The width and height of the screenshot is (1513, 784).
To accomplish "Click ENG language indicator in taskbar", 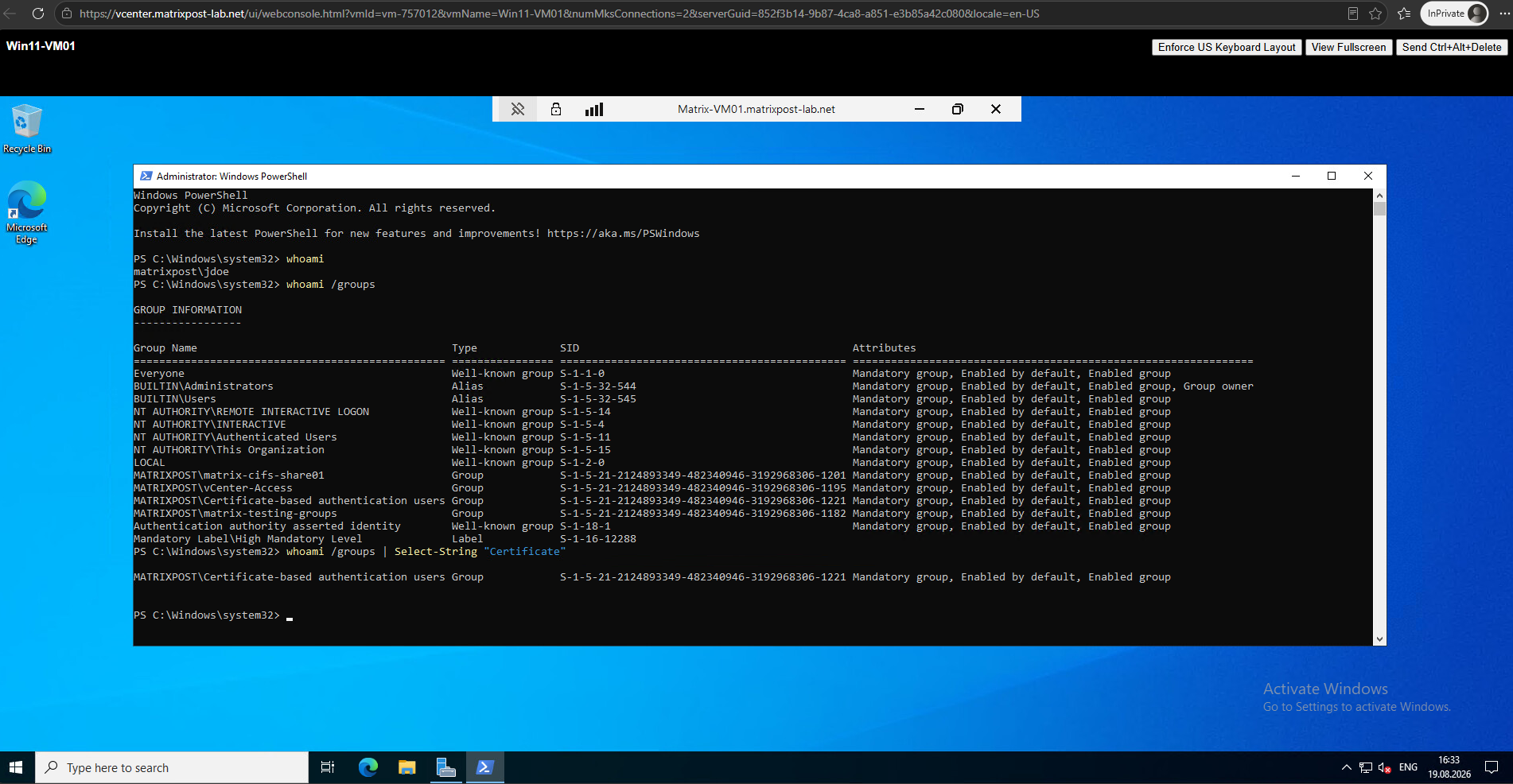I will pos(1408,767).
